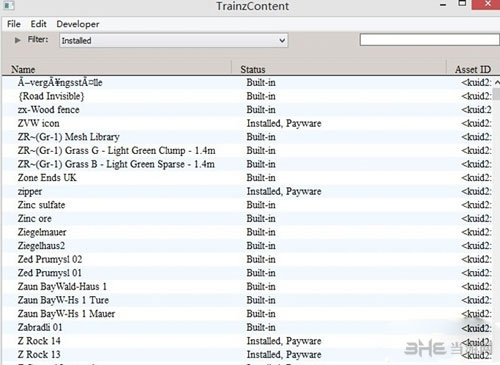The width and height of the screenshot is (500, 365).
Task: Maximize the TrainzContent window
Action: tap(462, 4)
